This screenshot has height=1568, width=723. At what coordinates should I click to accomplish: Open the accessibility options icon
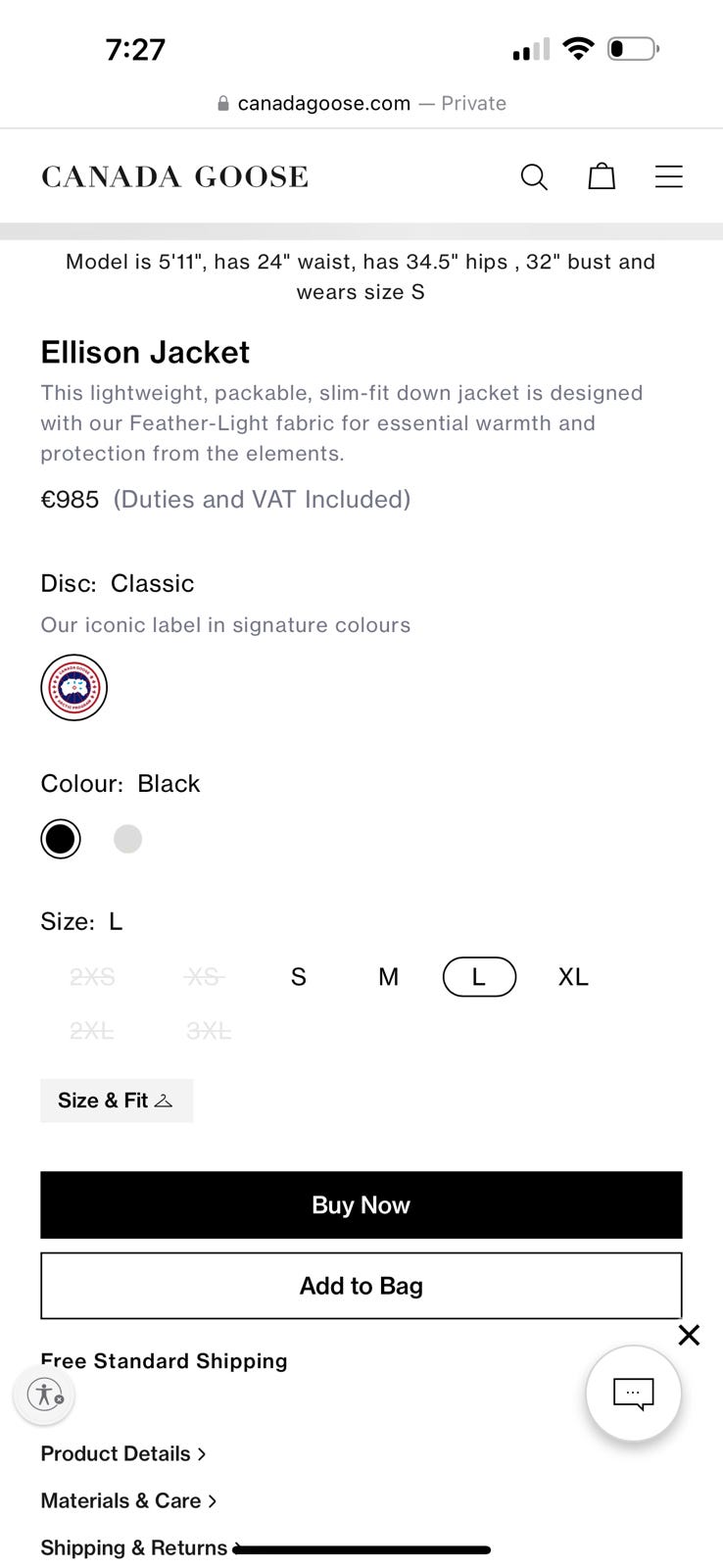pos(44,1393)
